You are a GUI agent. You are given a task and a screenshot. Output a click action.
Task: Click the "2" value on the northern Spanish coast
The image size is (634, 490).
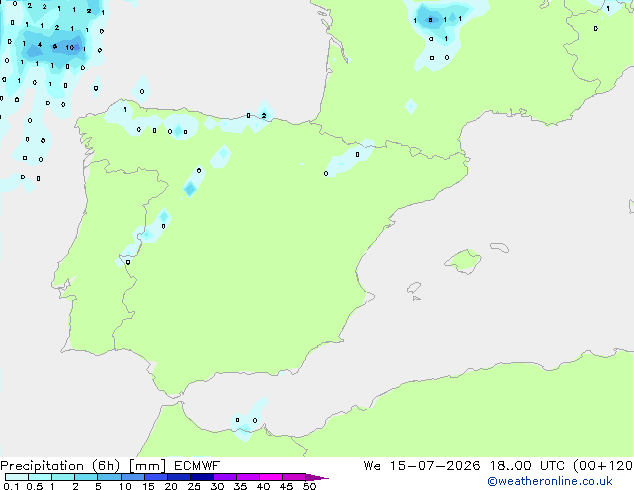tap(264, 116)
